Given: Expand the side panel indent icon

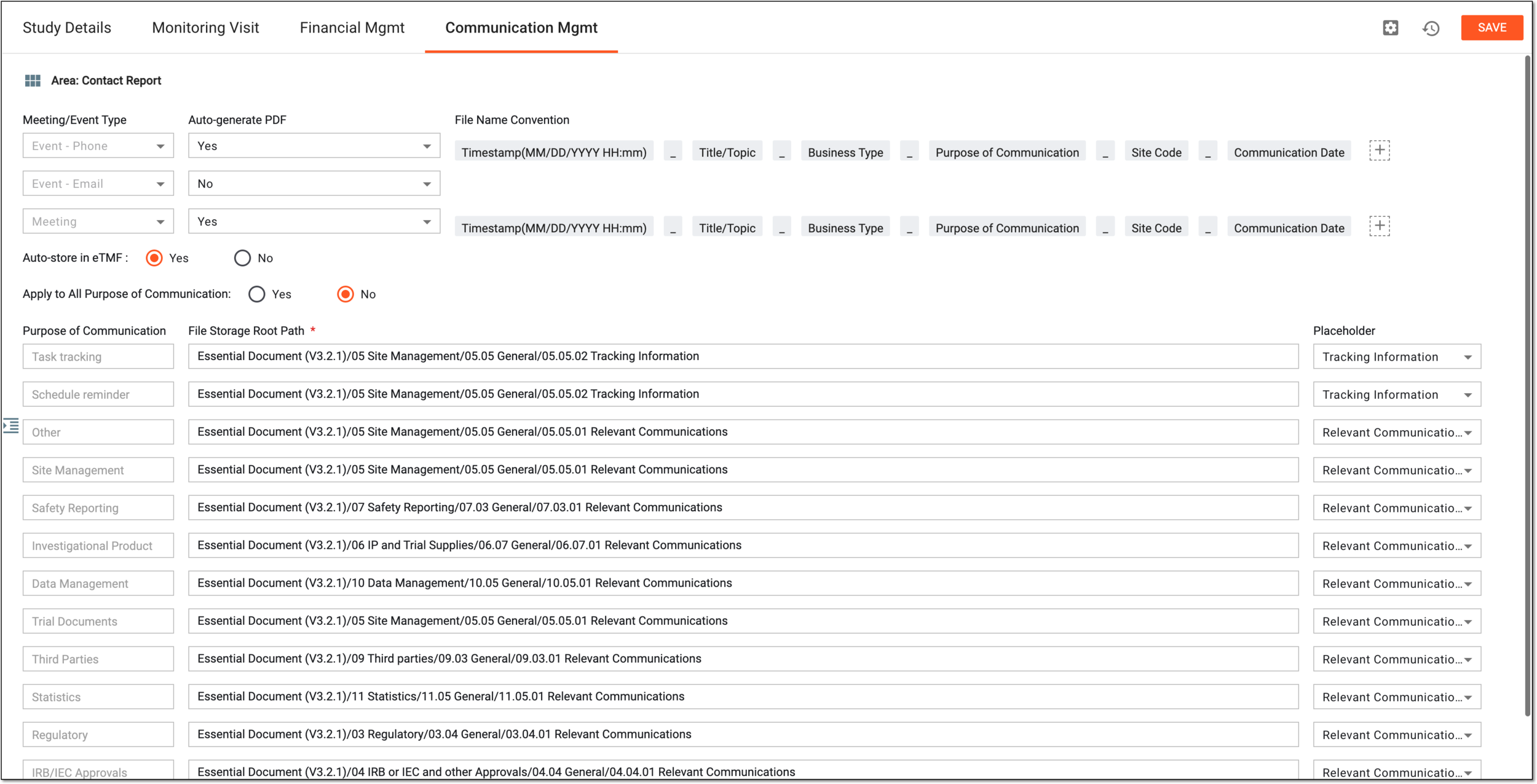Looking at the screenshot, I should [x=10, y=425].
